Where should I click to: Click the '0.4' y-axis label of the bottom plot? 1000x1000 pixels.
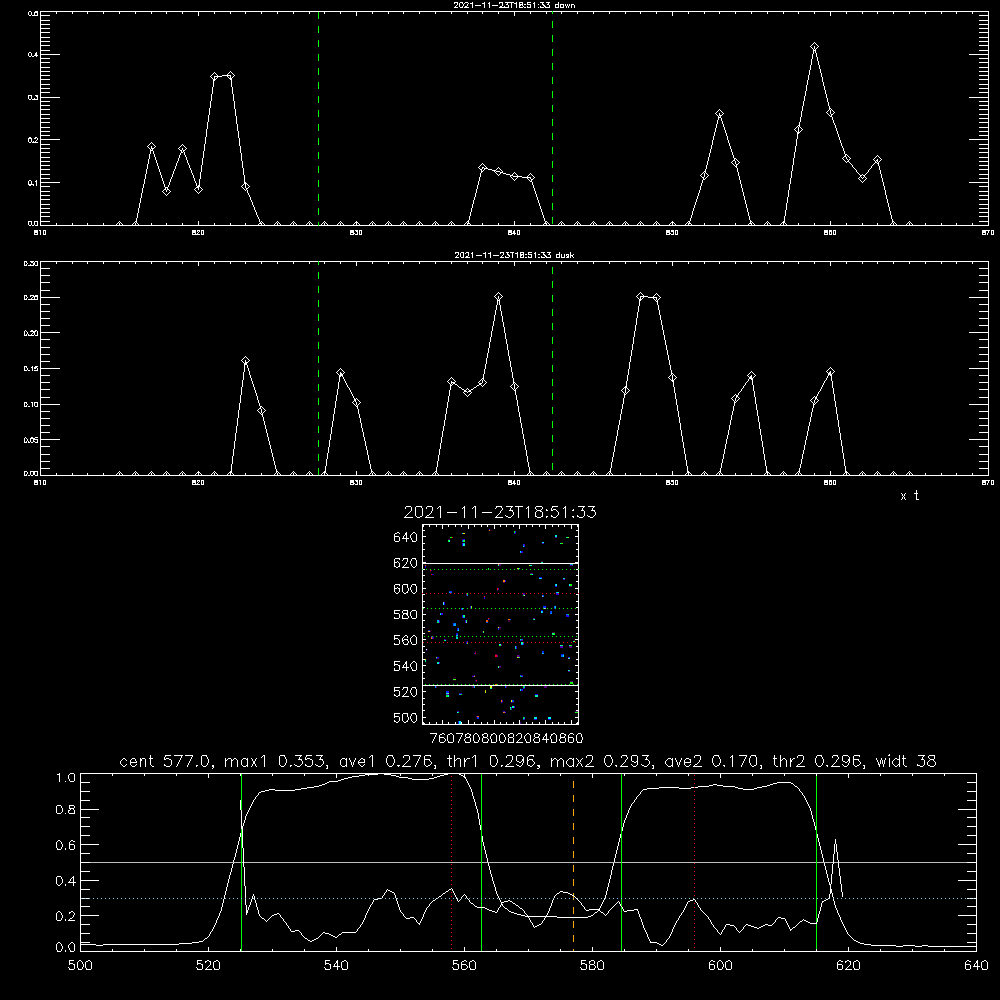66,881
